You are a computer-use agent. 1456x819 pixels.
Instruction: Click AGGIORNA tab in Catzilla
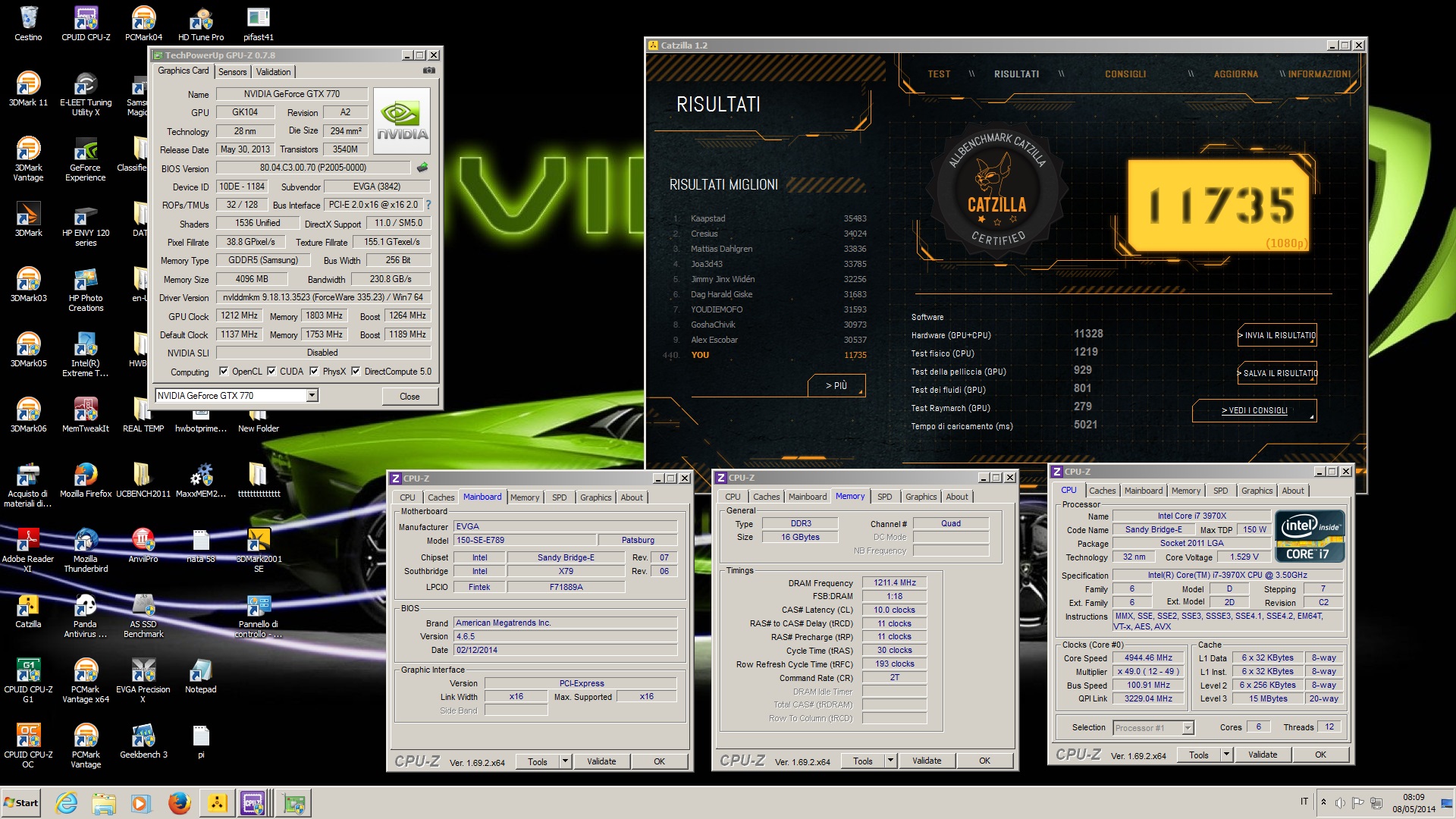[x=1235, y=74]
